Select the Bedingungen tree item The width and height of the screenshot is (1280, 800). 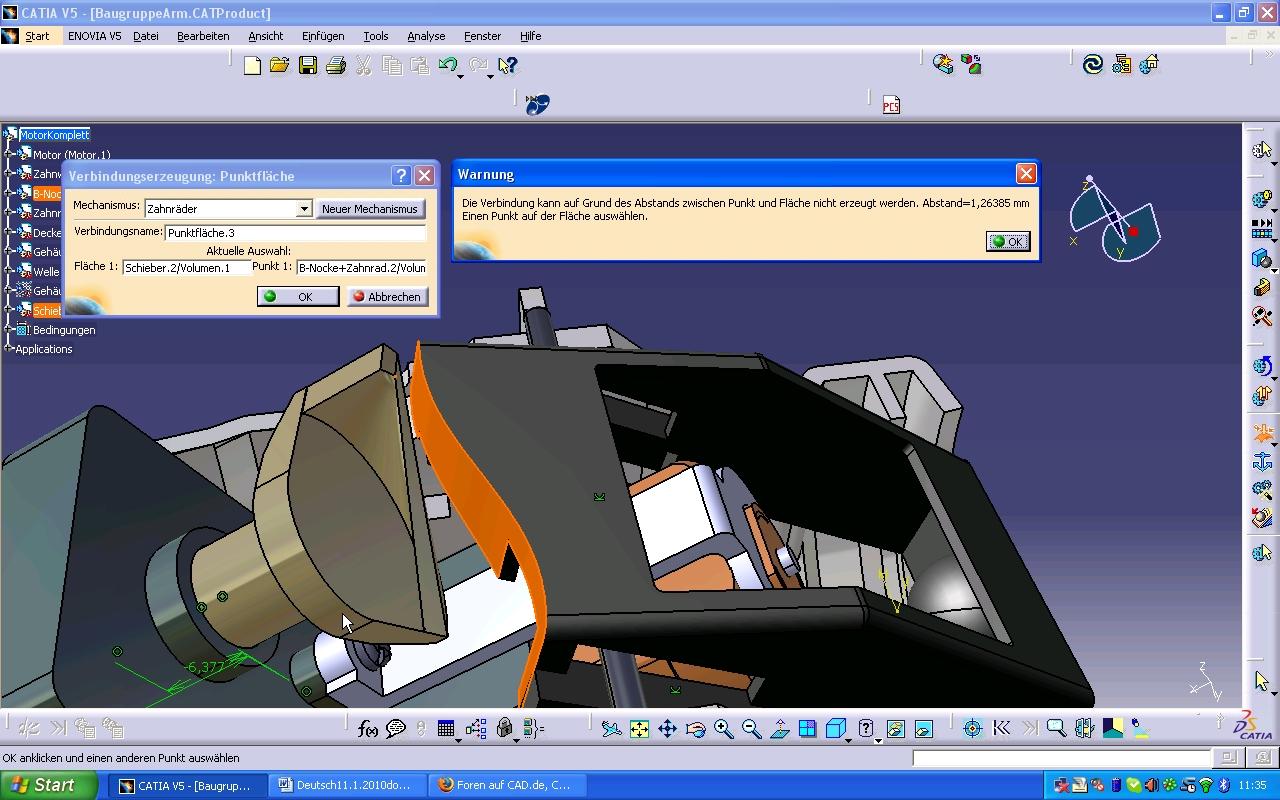[x=64, y=330]
